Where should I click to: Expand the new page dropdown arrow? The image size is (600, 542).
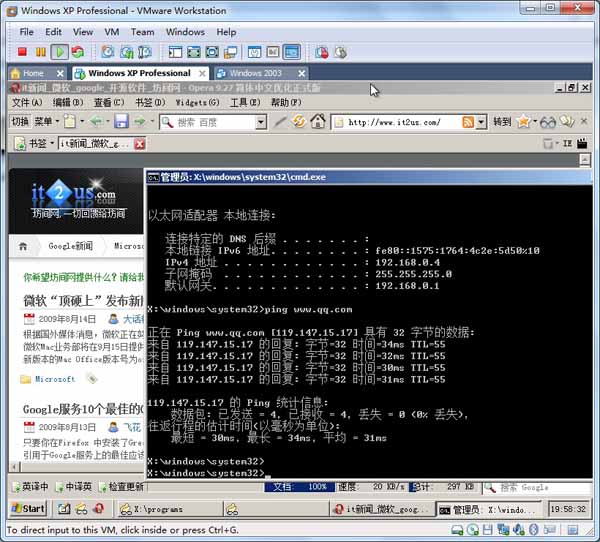82,122
